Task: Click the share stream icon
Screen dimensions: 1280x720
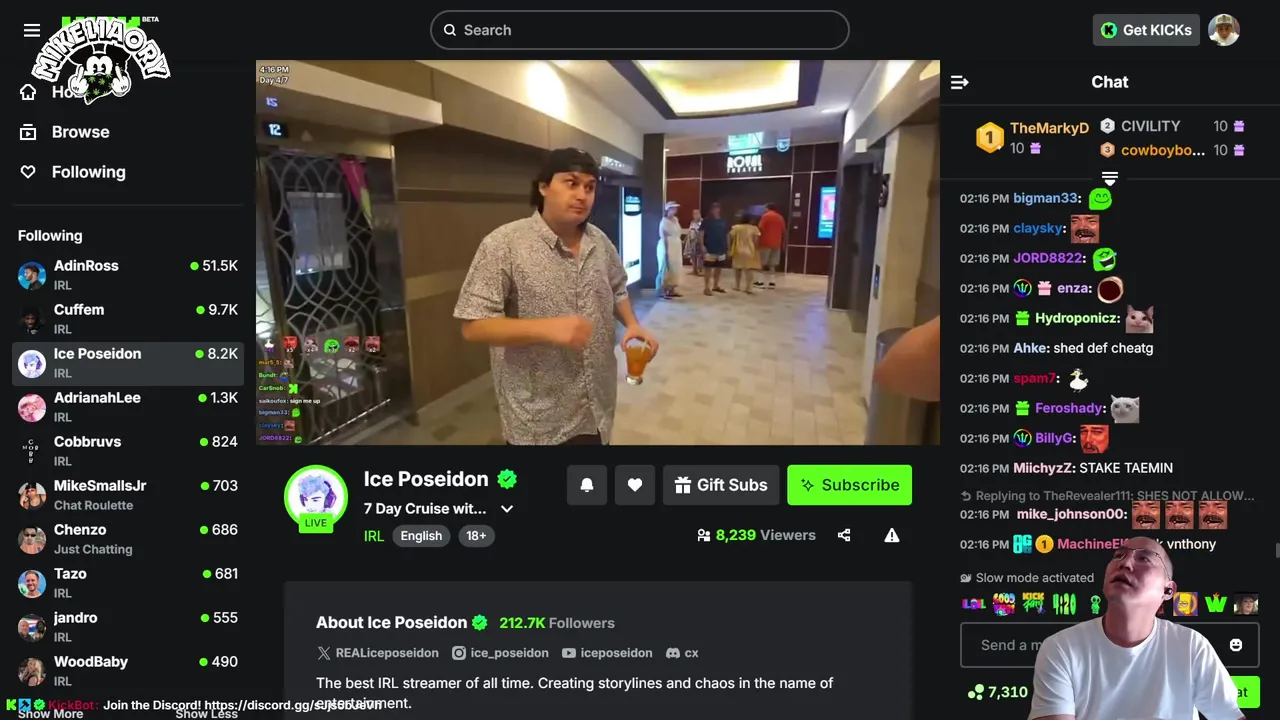Action: [844, 535]
